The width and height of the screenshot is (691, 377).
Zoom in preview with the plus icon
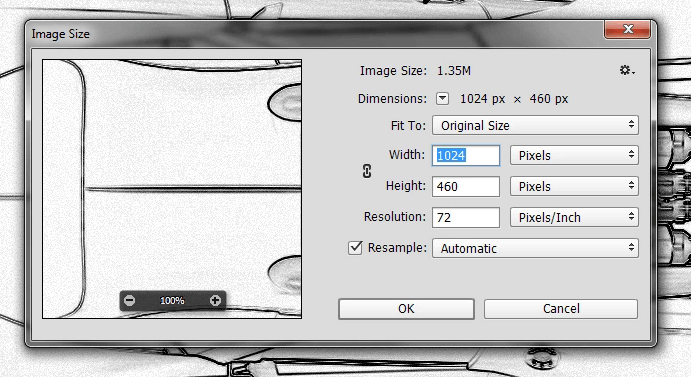(215, 301)
